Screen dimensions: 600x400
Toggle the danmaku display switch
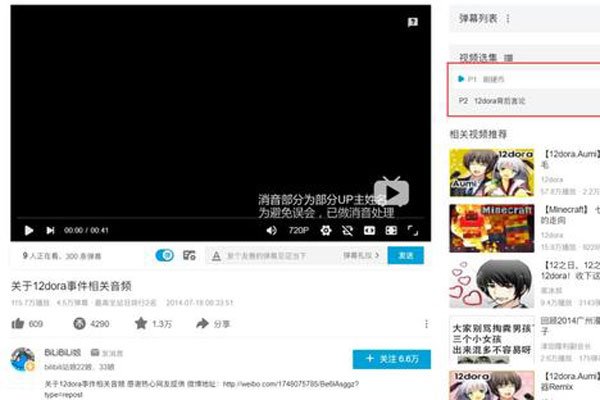point(165,256)
